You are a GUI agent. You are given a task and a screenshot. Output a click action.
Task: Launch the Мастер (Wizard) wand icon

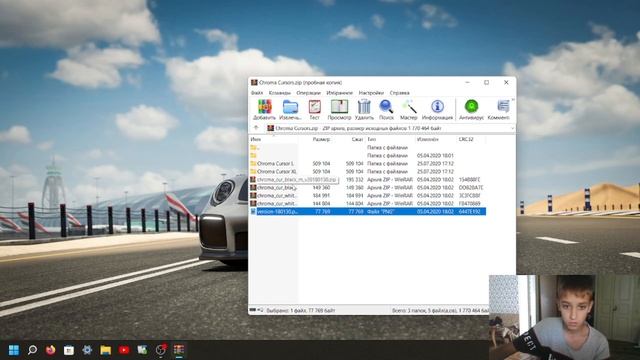click(409, 107)
